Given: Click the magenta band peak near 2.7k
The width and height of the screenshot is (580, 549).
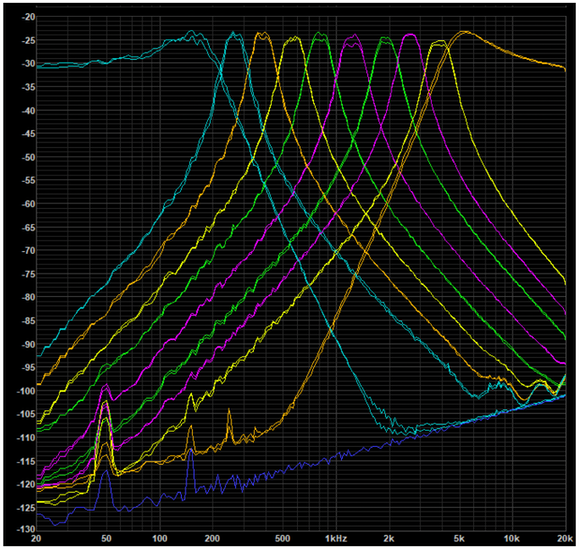Looking at the screenshot, I should (x=410, y=35).
